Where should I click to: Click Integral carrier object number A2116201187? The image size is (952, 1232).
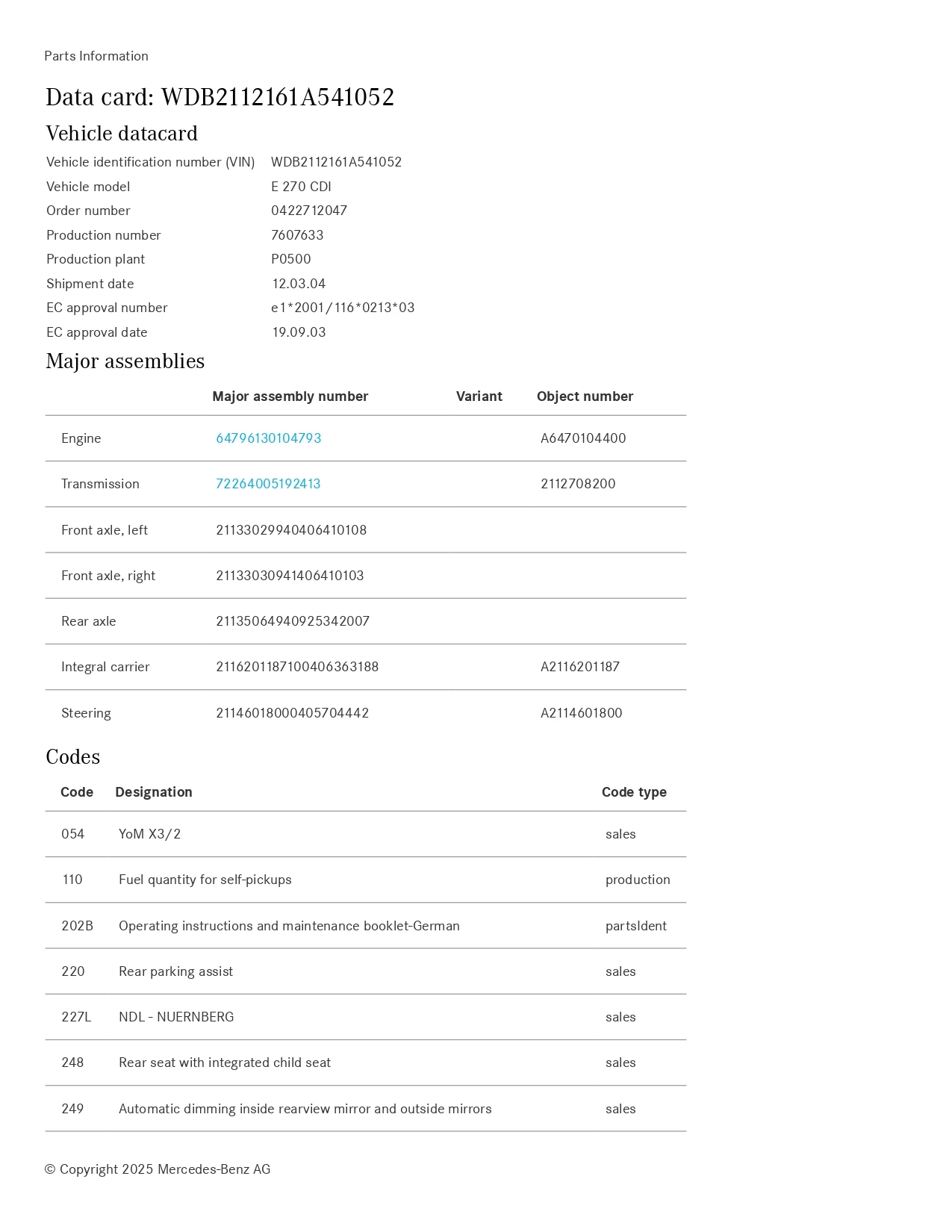tap(580, 667)
